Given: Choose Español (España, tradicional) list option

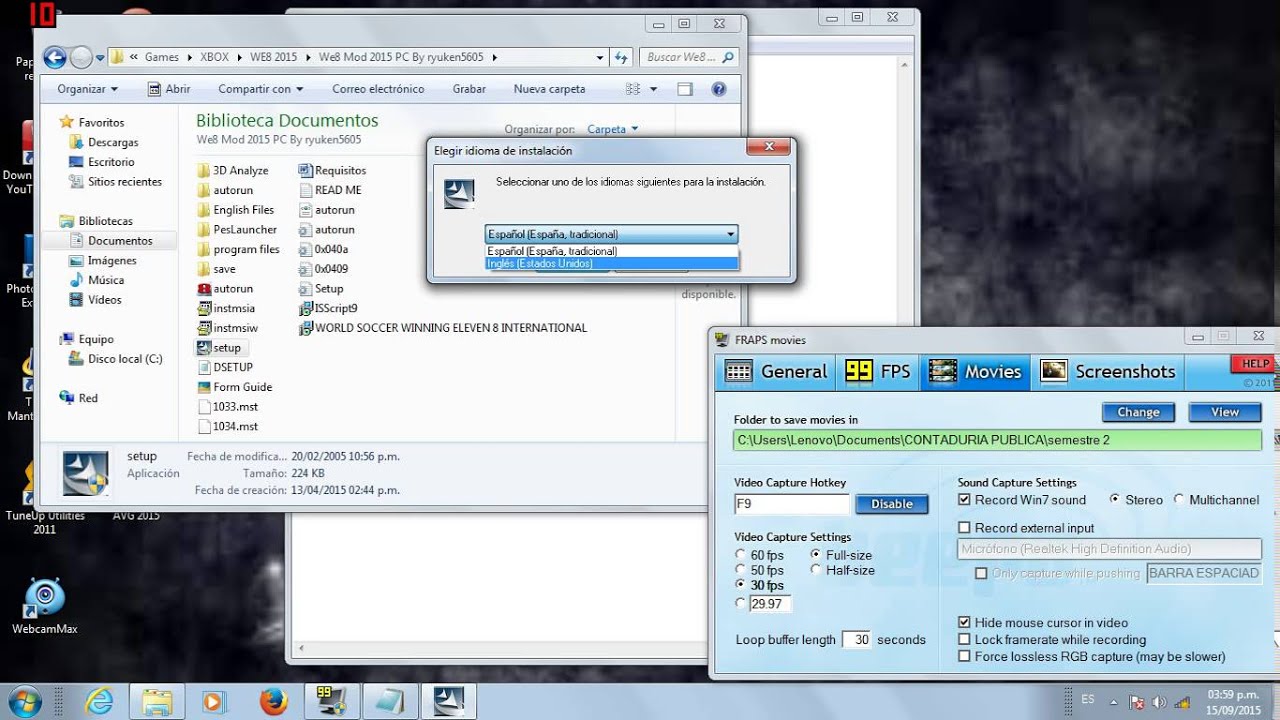Looking at the screenshot, I should coord(611,251).
